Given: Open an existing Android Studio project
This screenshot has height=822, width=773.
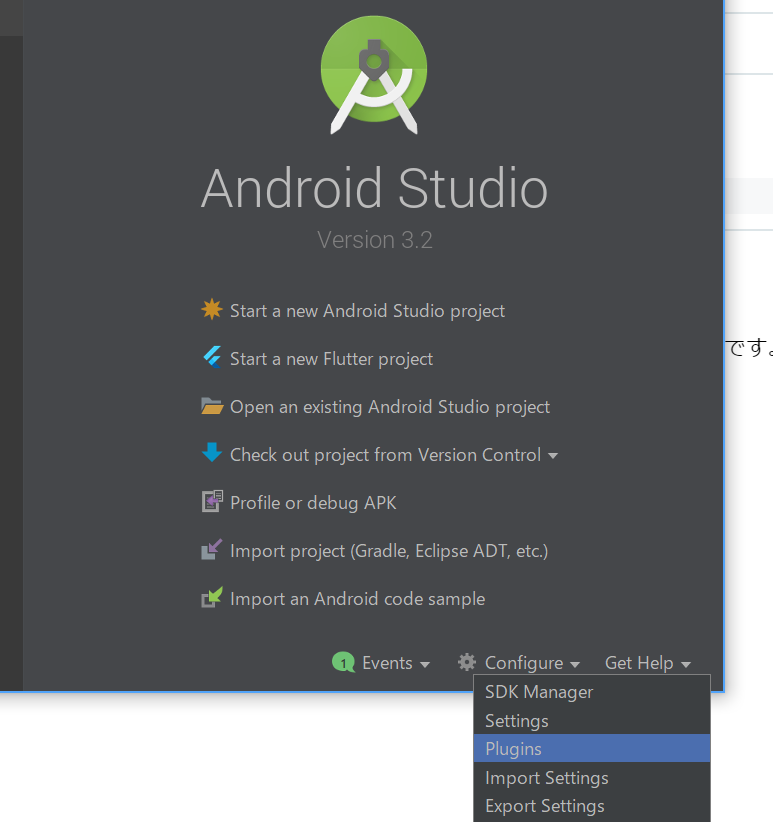Looking at the screenshot, I should 390,407.
